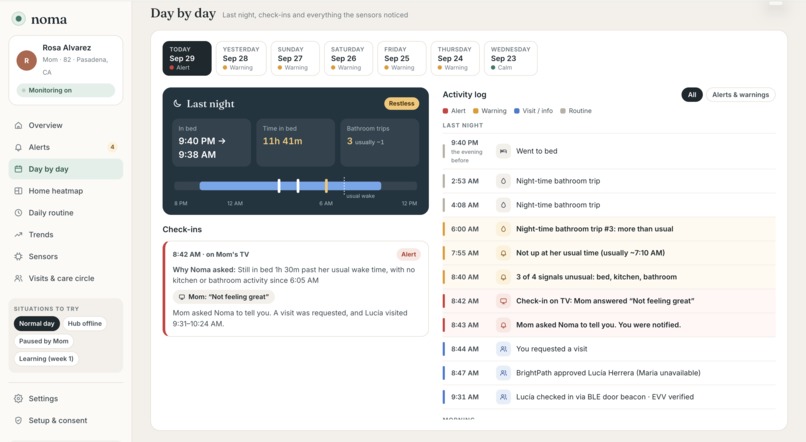Viewport: 806px width, 442px height.
Task: Click the Alerts bell icon in sidebar
Action: [19, 148]
